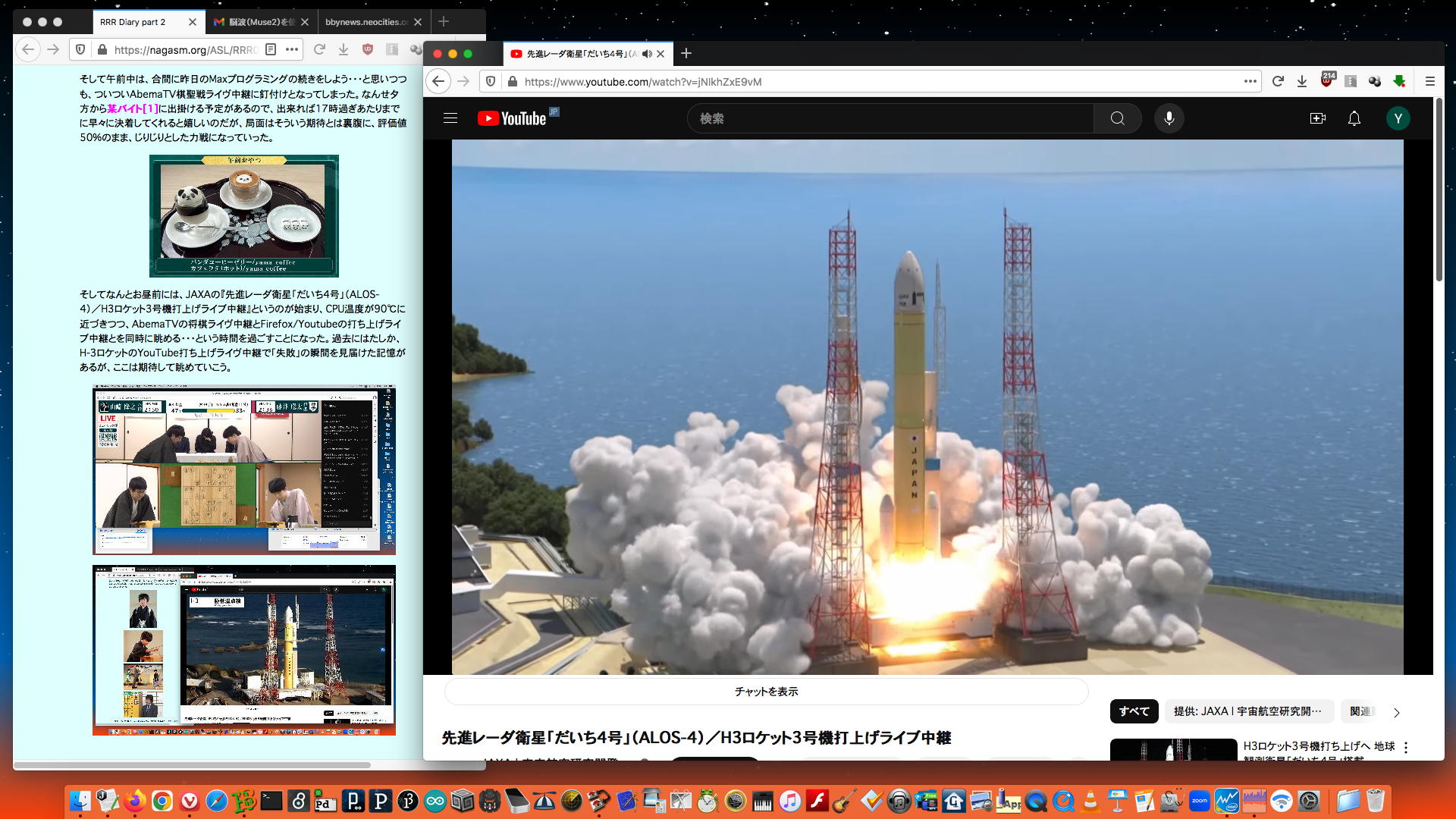Expand page actions ellipsis in YouTube URL bar

(x=1250, y=81)
